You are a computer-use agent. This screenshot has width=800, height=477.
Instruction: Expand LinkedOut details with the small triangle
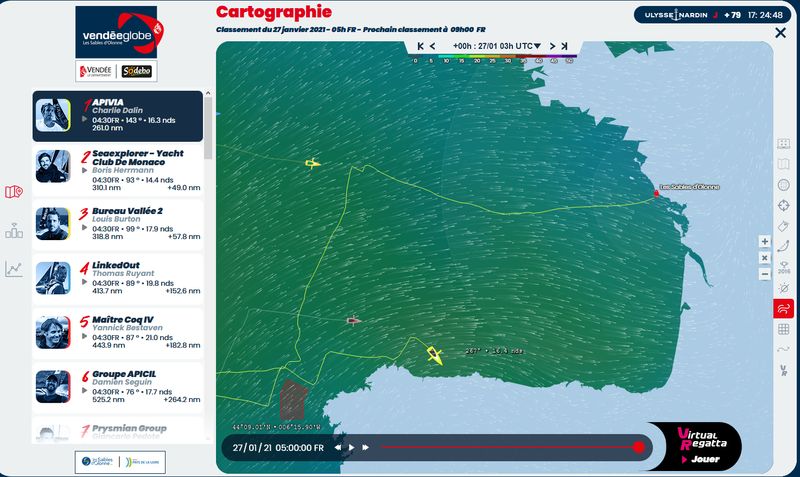[85, 282]
